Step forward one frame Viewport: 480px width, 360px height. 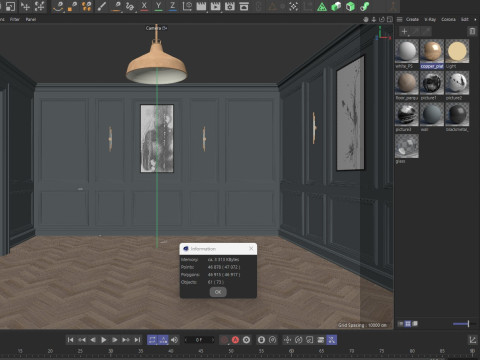coord(115,340)
